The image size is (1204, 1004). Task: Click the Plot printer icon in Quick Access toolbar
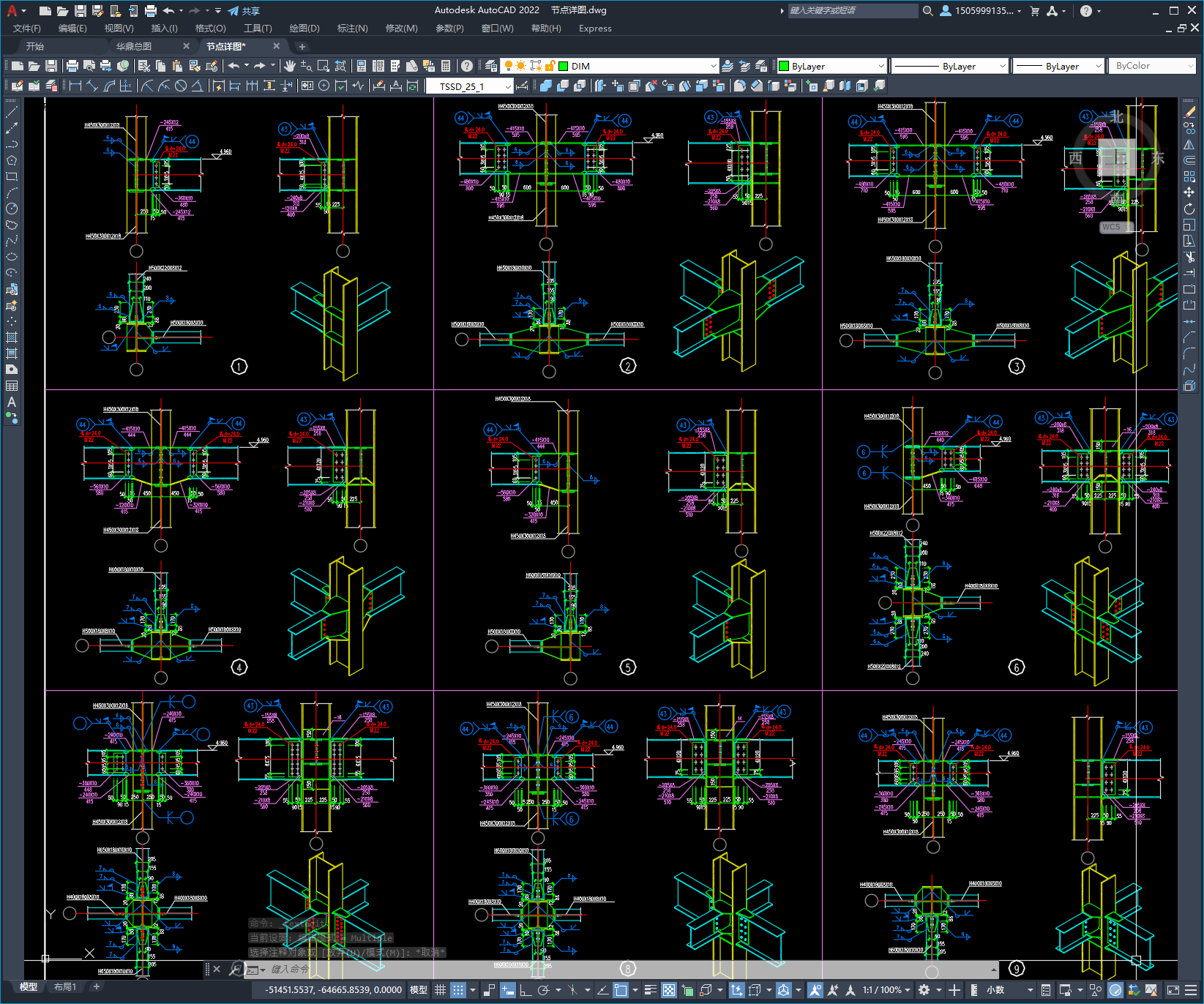151,11
